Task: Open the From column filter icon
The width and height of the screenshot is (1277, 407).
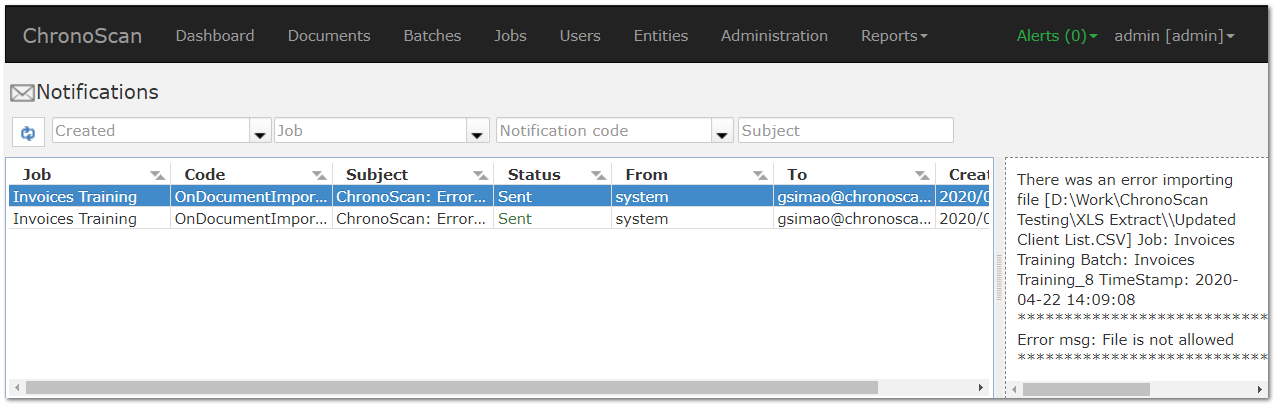Action: [x=760, y=175]
